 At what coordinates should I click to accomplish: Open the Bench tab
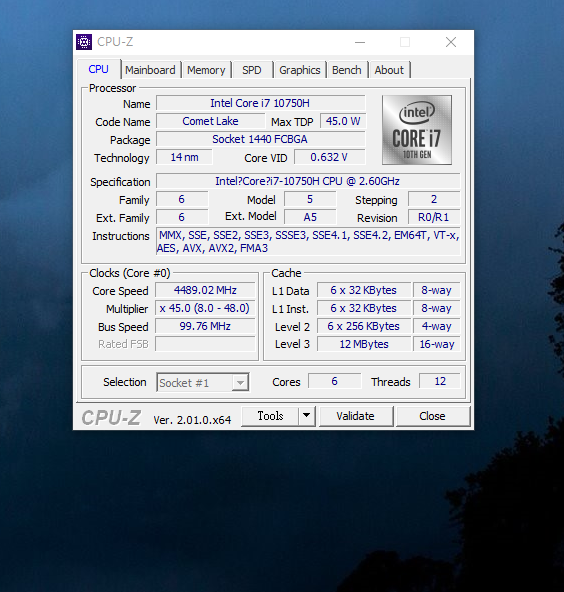(x=347, y=70)
